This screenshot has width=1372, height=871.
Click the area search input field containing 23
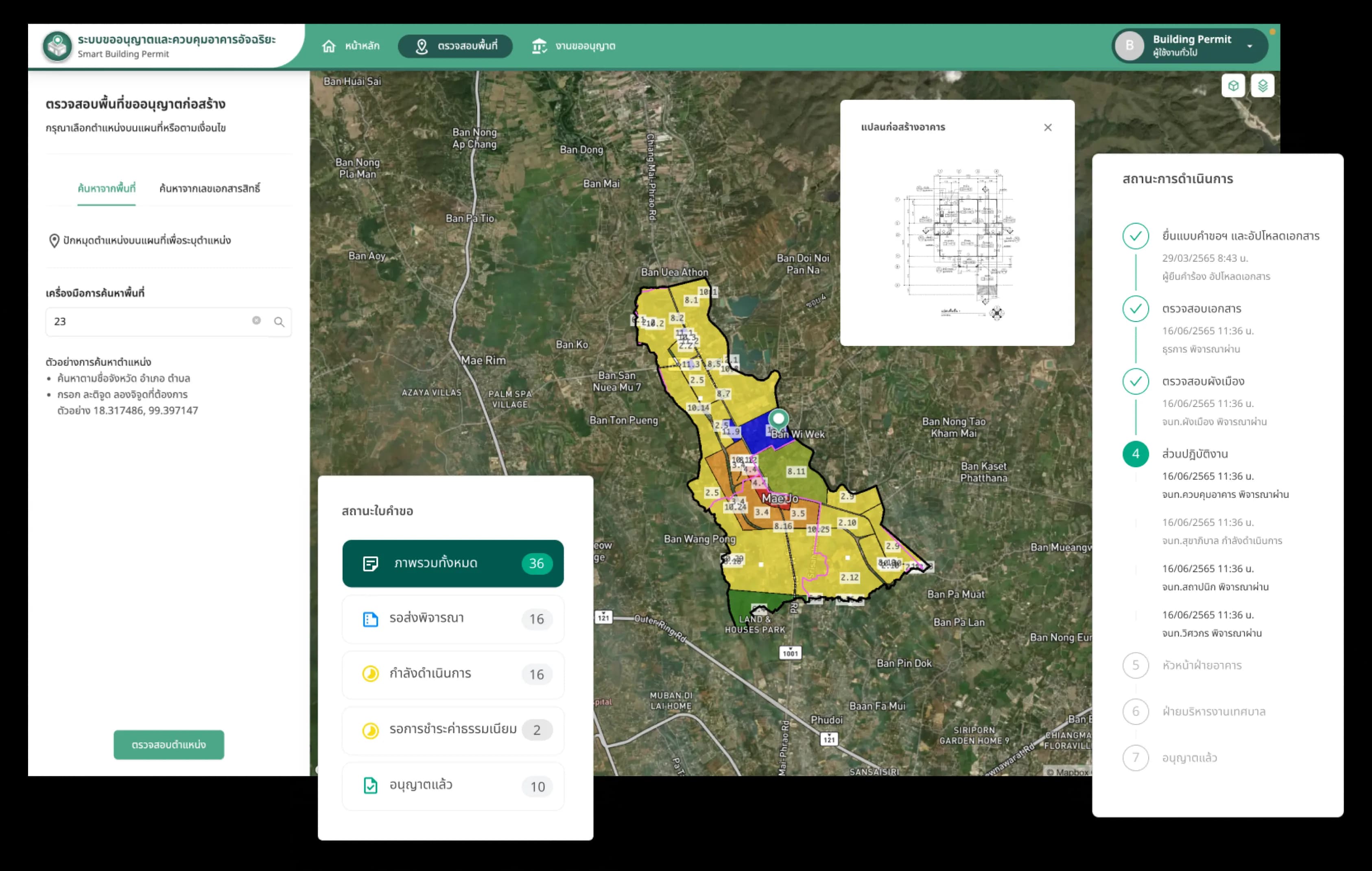pyautogui.click(x=168, y=322)
